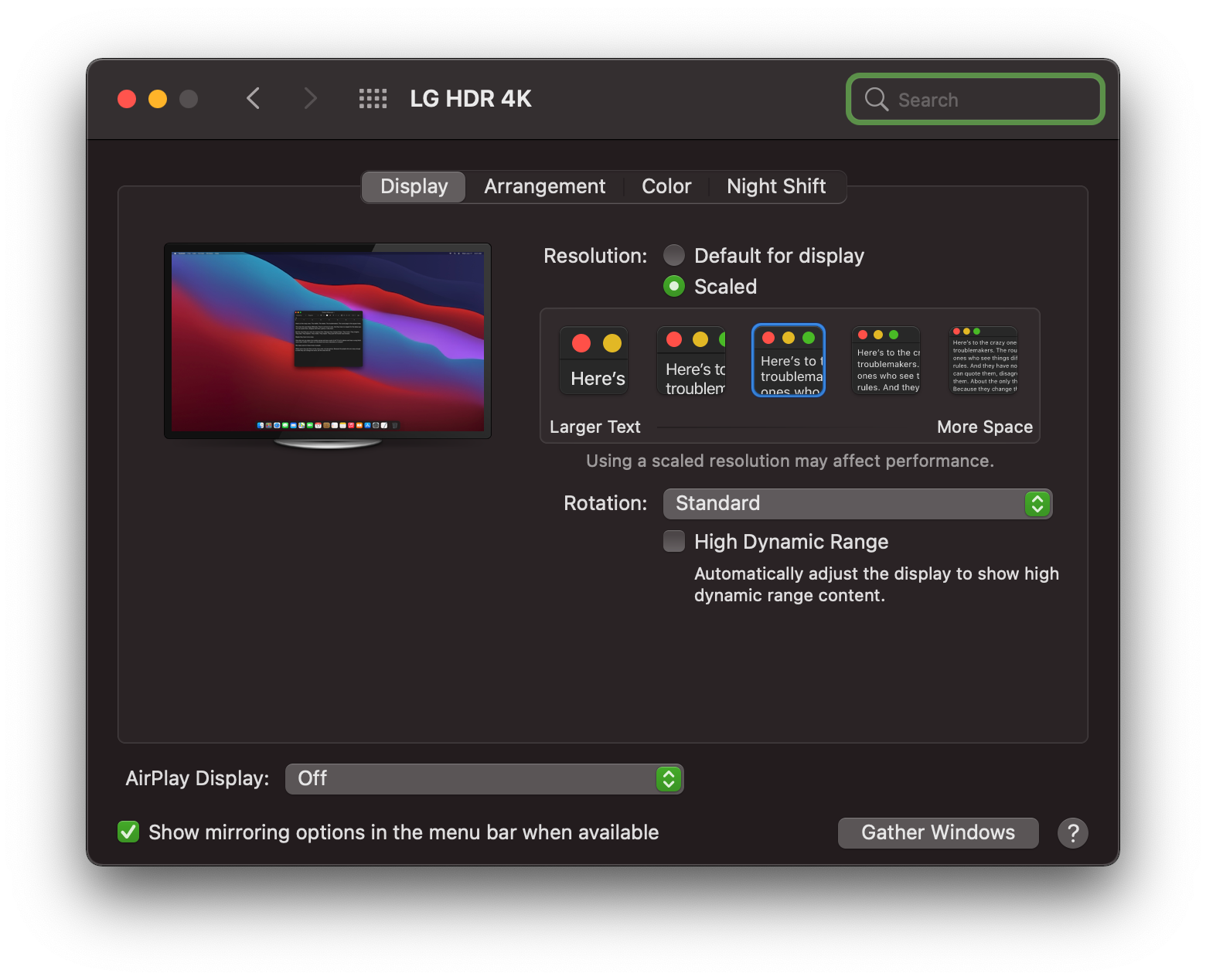
Task: Enable High Dynamic Range checkbox
Action: [674, 541]
